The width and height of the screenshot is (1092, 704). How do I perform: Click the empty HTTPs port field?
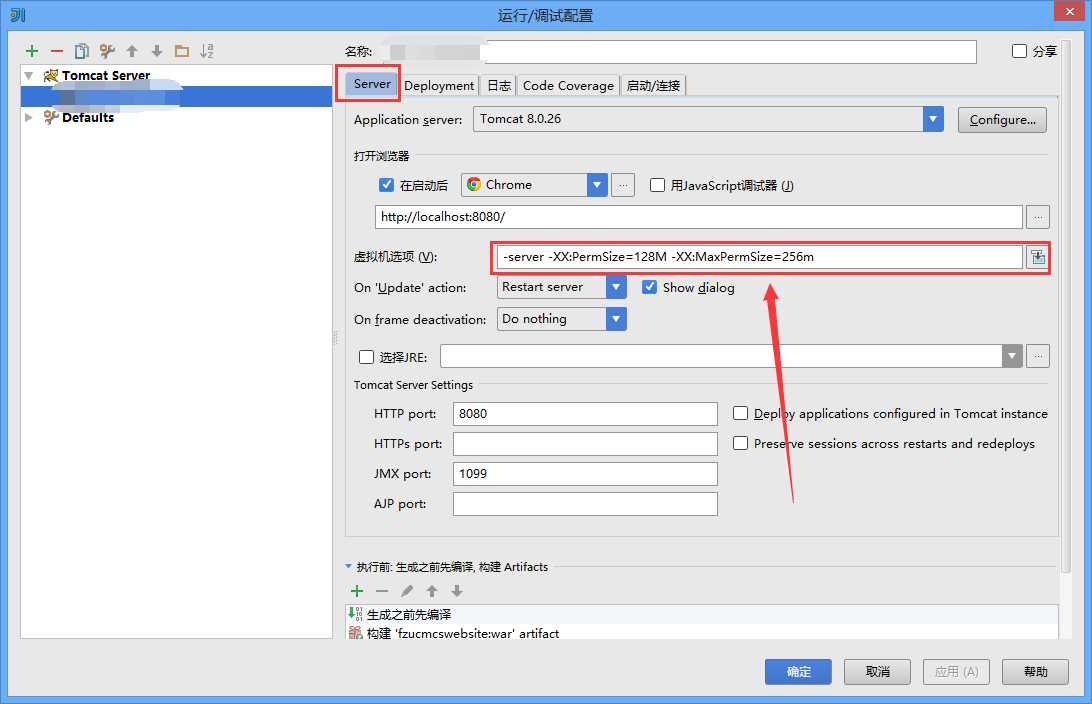pos(585,444)
